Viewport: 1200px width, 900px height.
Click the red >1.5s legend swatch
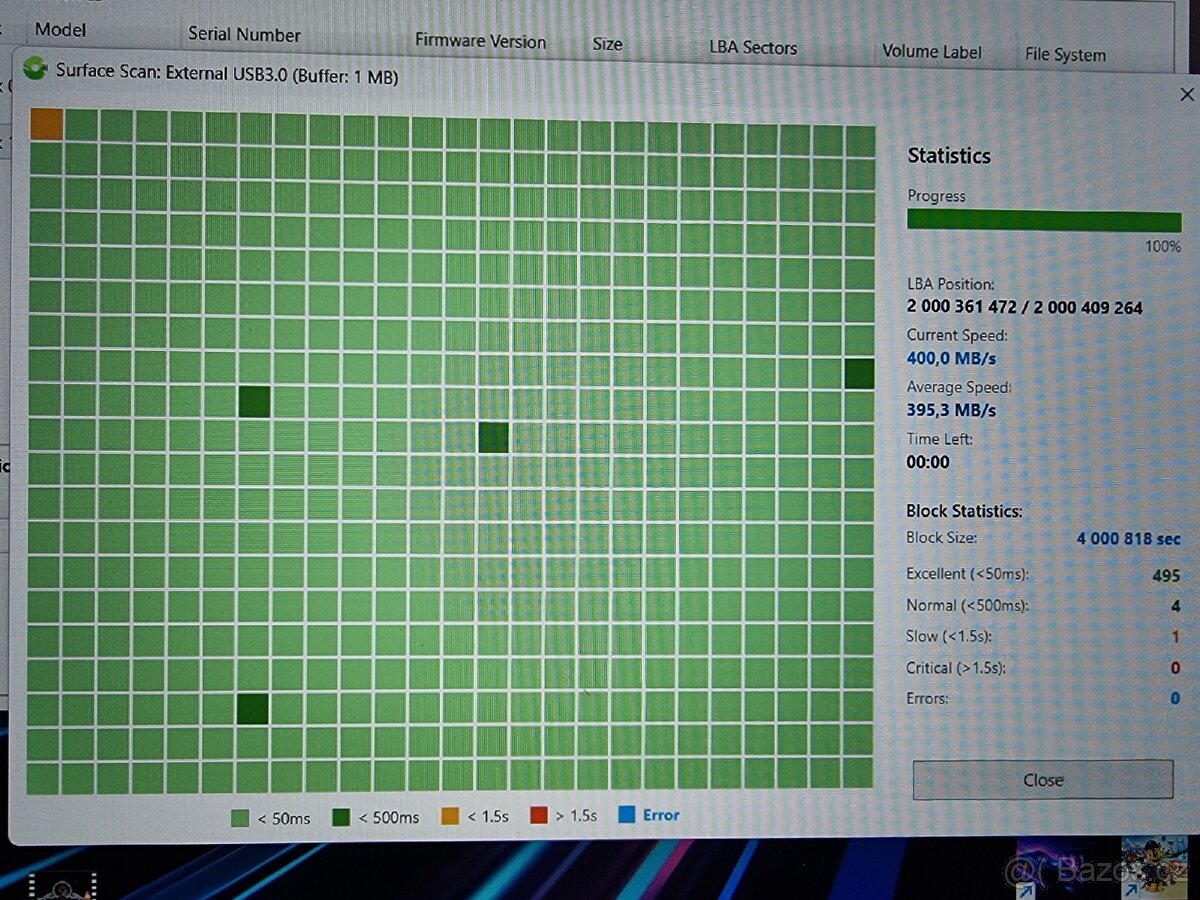(540, 815)
